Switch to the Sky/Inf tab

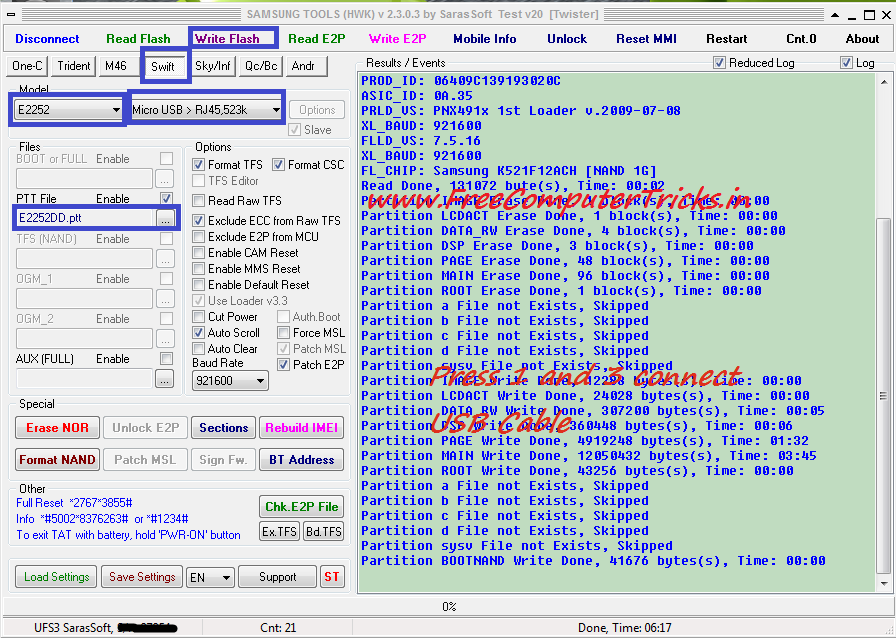pos(213,66)
